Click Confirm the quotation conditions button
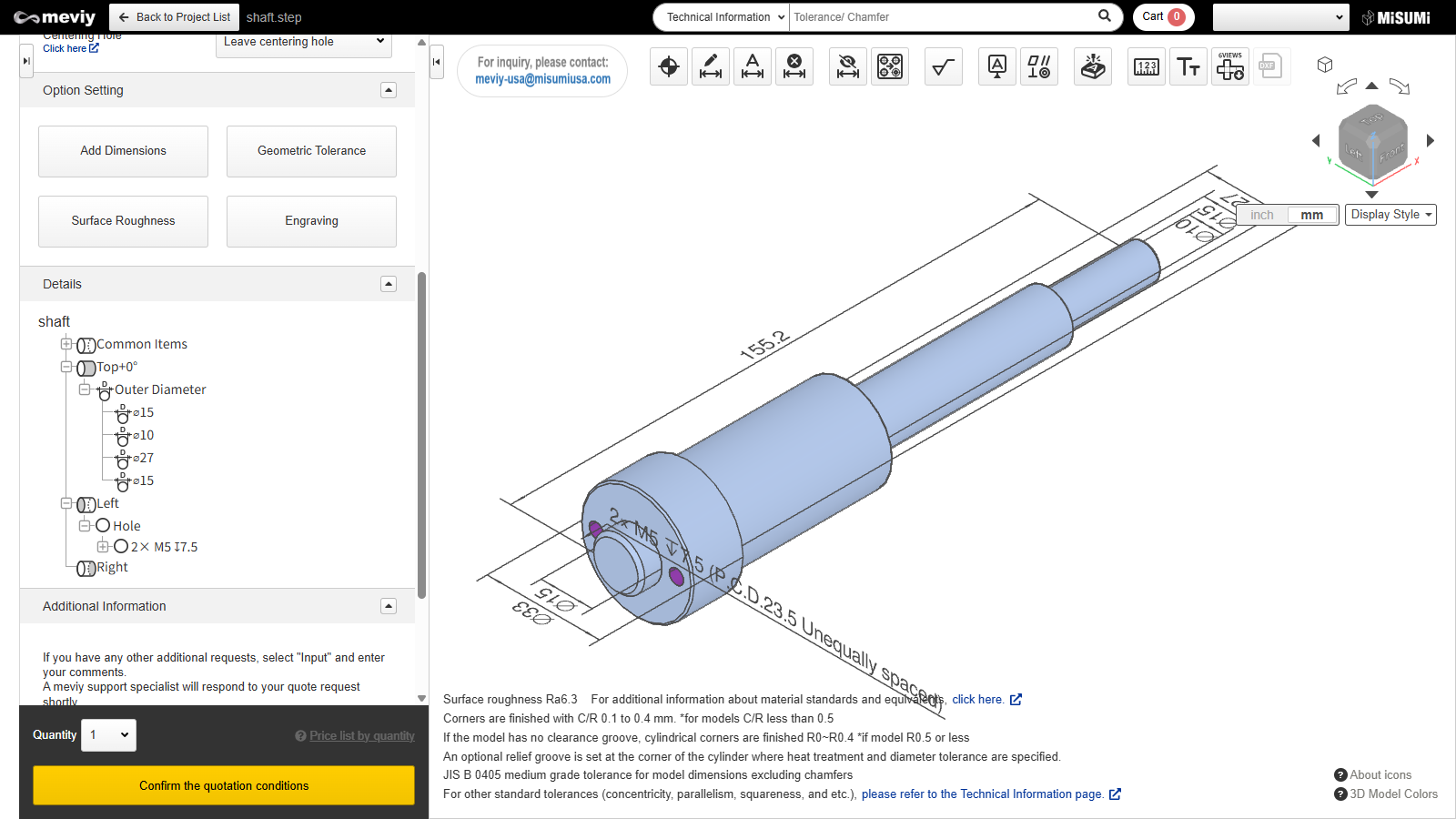 point(224,785)
